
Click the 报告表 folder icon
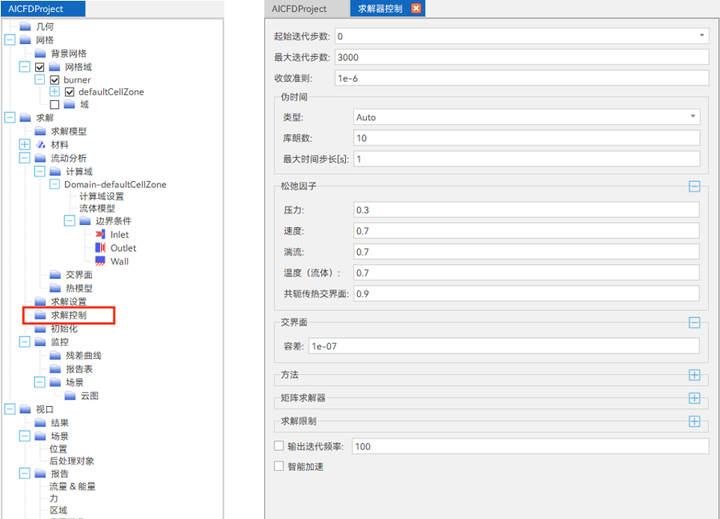55,369
